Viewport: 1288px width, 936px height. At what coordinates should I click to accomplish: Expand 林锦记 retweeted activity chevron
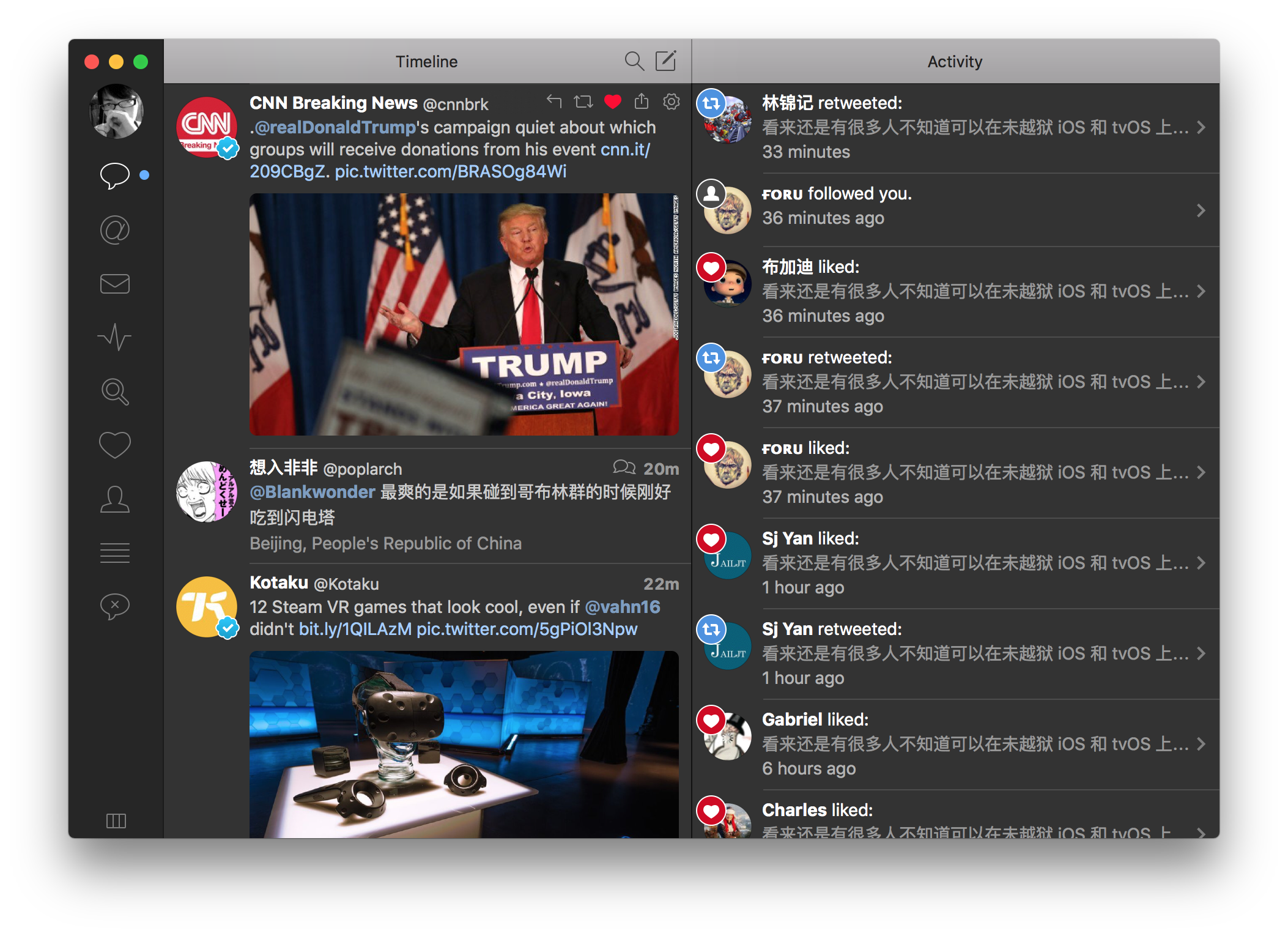point(1201,127)
